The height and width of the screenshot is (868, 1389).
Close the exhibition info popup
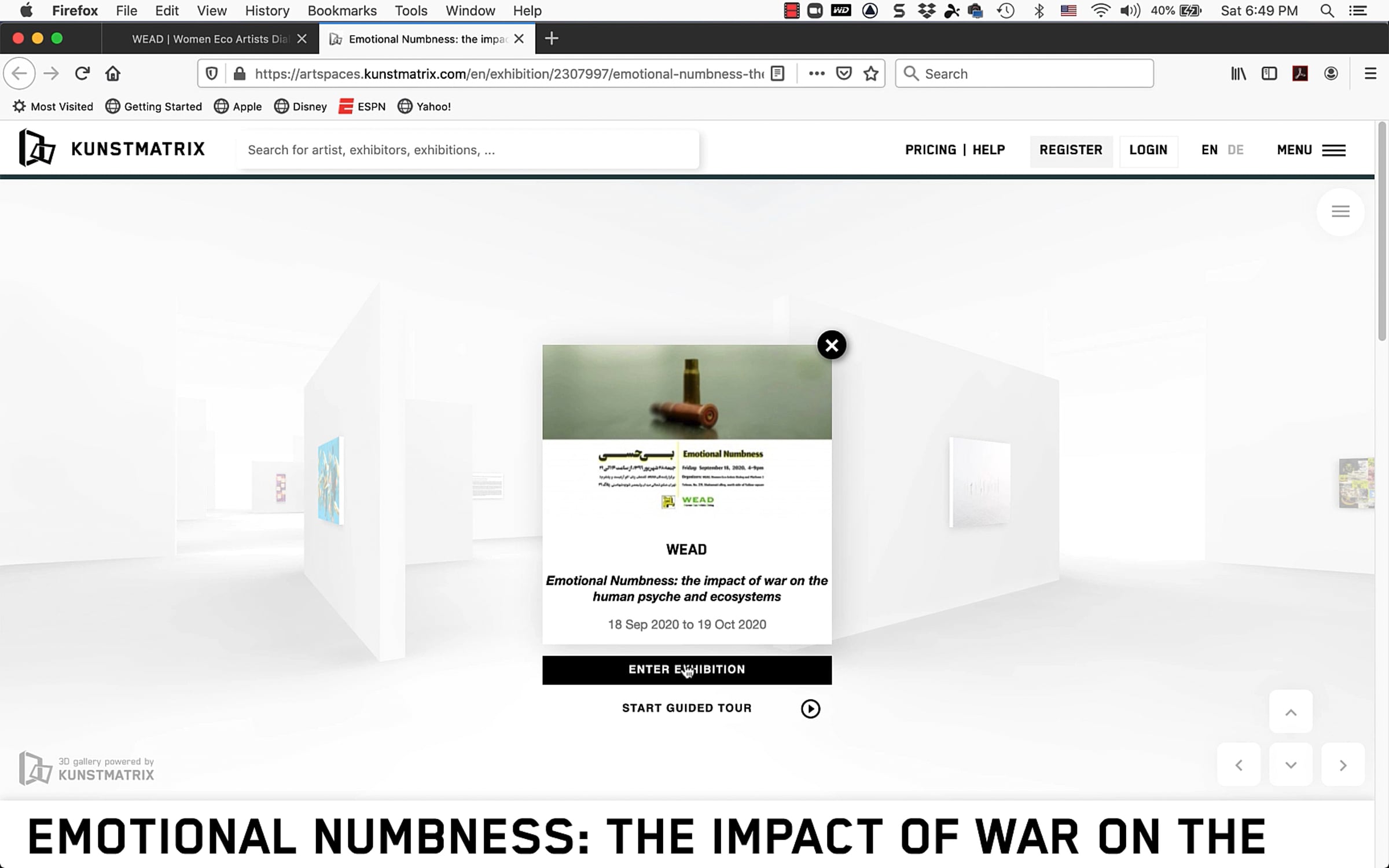pyautogui.click(x=832, y=345)
